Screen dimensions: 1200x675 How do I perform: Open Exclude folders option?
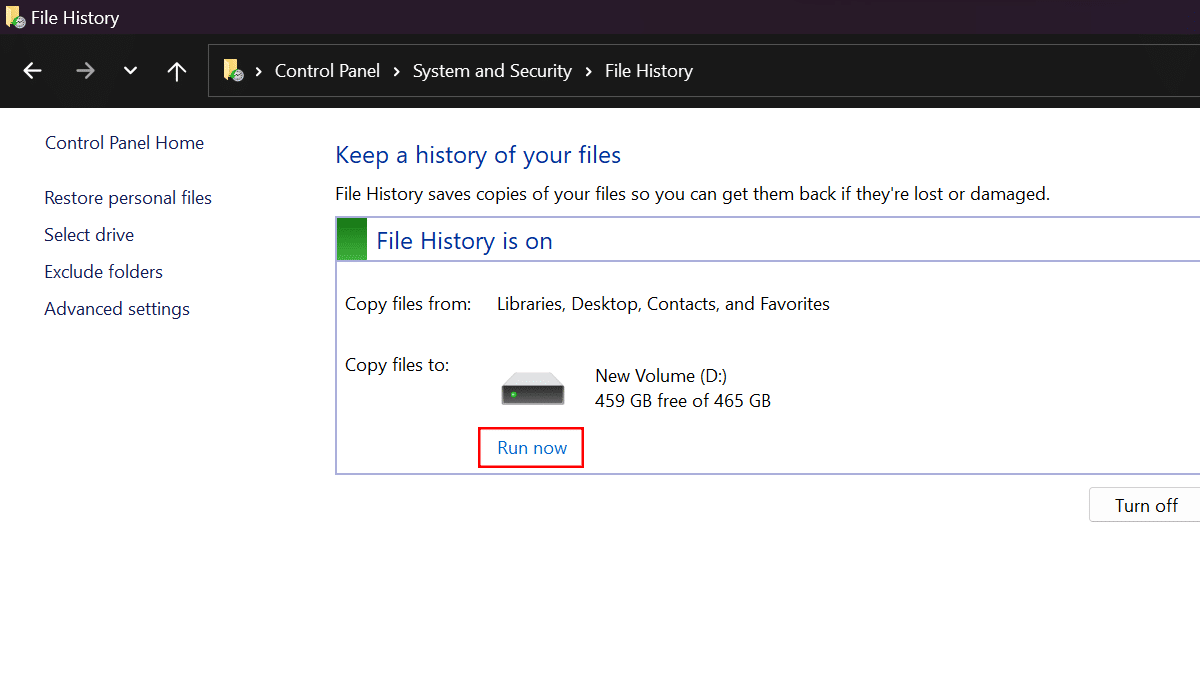(103, 272)
